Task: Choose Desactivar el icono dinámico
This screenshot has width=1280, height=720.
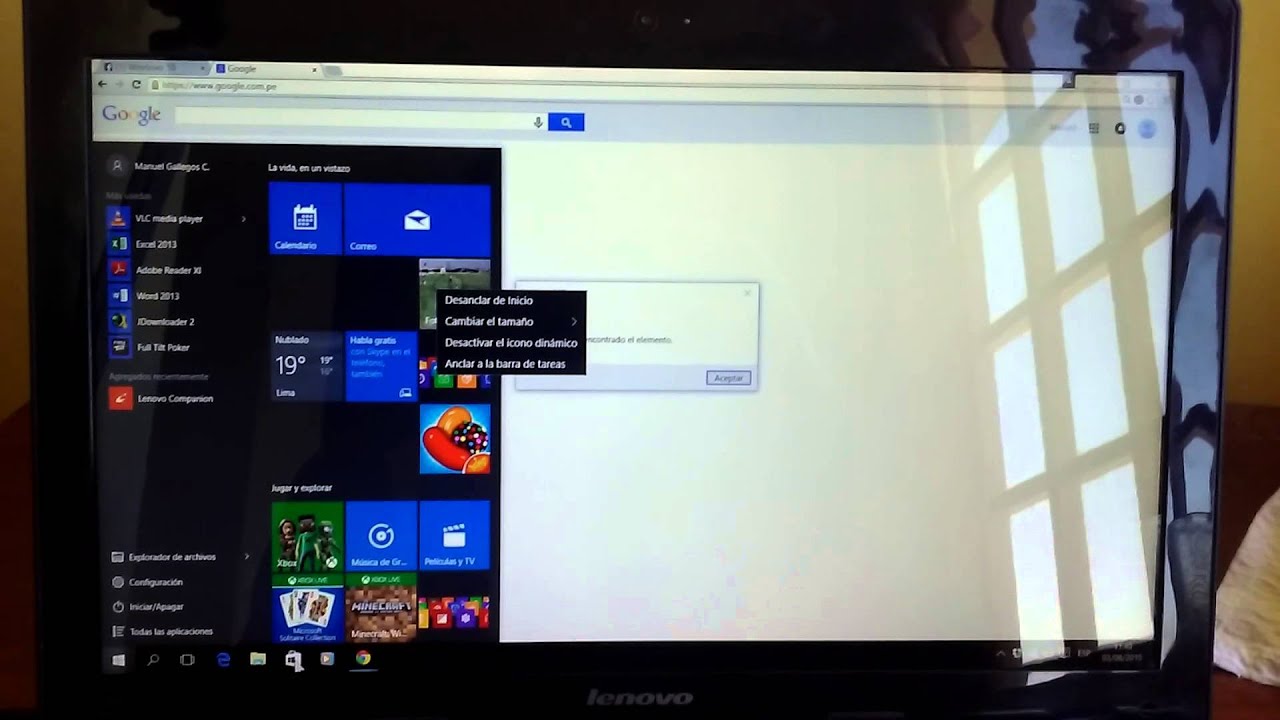Action: coord(511,343)
